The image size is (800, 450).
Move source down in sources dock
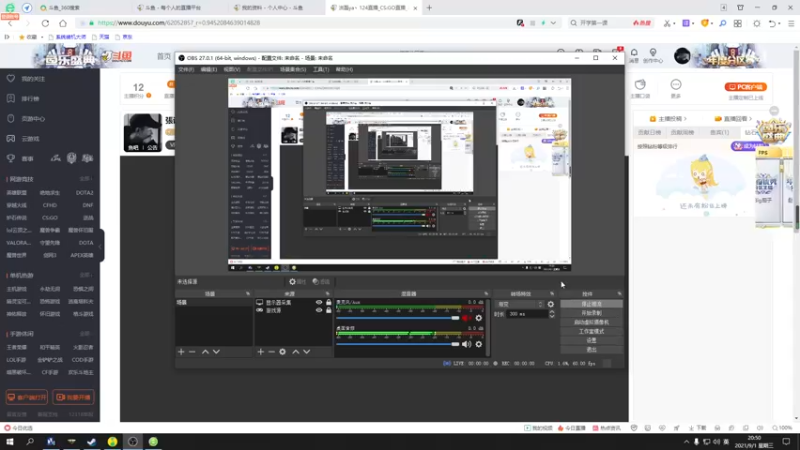point(307,352)
